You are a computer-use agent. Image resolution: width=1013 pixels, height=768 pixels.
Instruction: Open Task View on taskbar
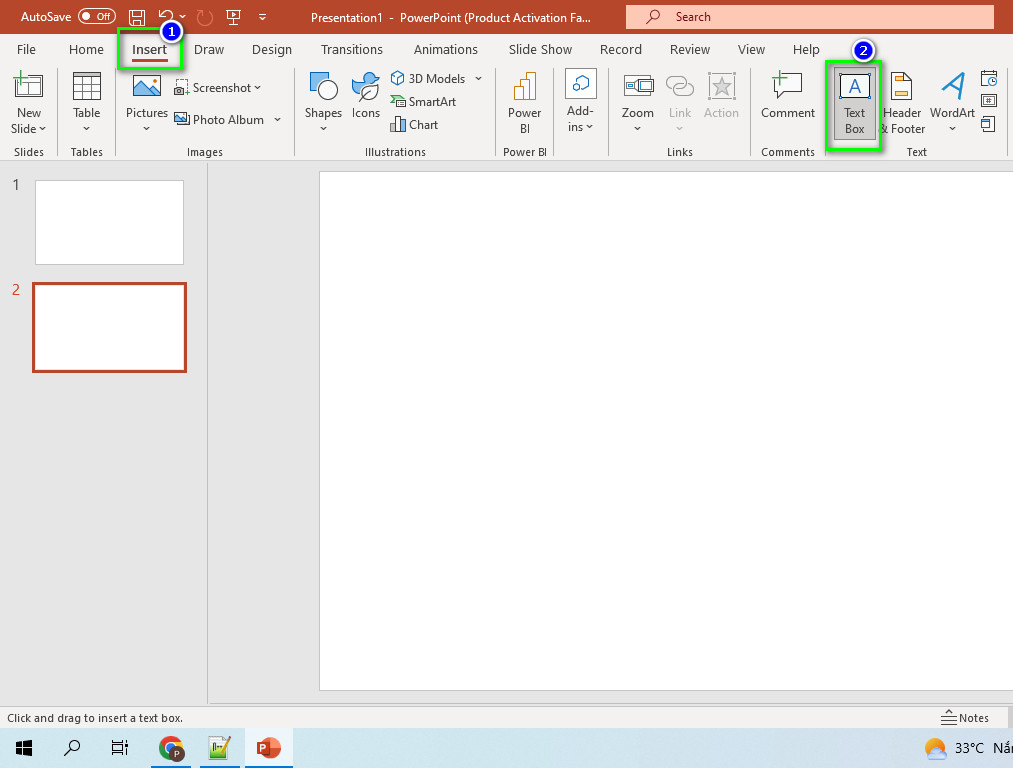pyautogui.click(x=120, y=748)
